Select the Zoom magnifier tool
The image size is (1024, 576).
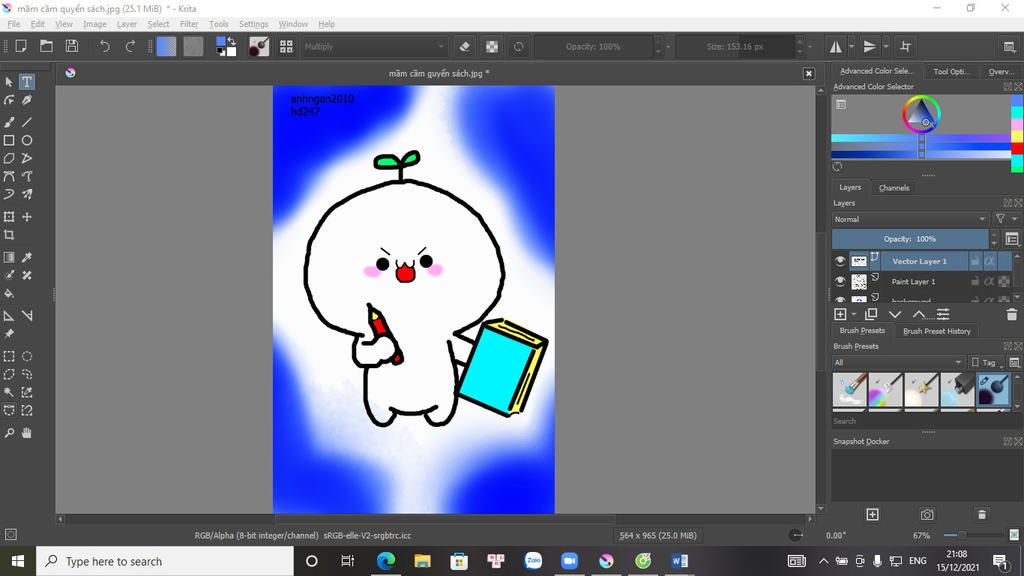[8, 433]
